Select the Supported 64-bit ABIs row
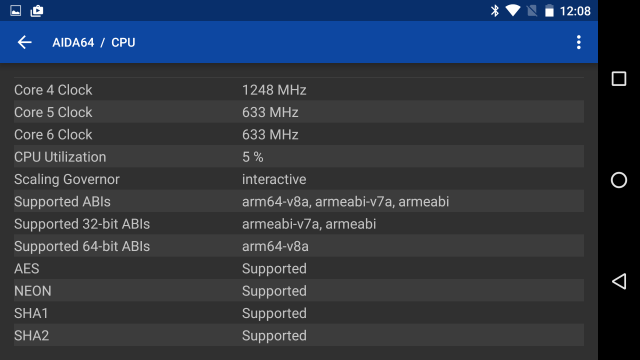 [x=299, y=246]
